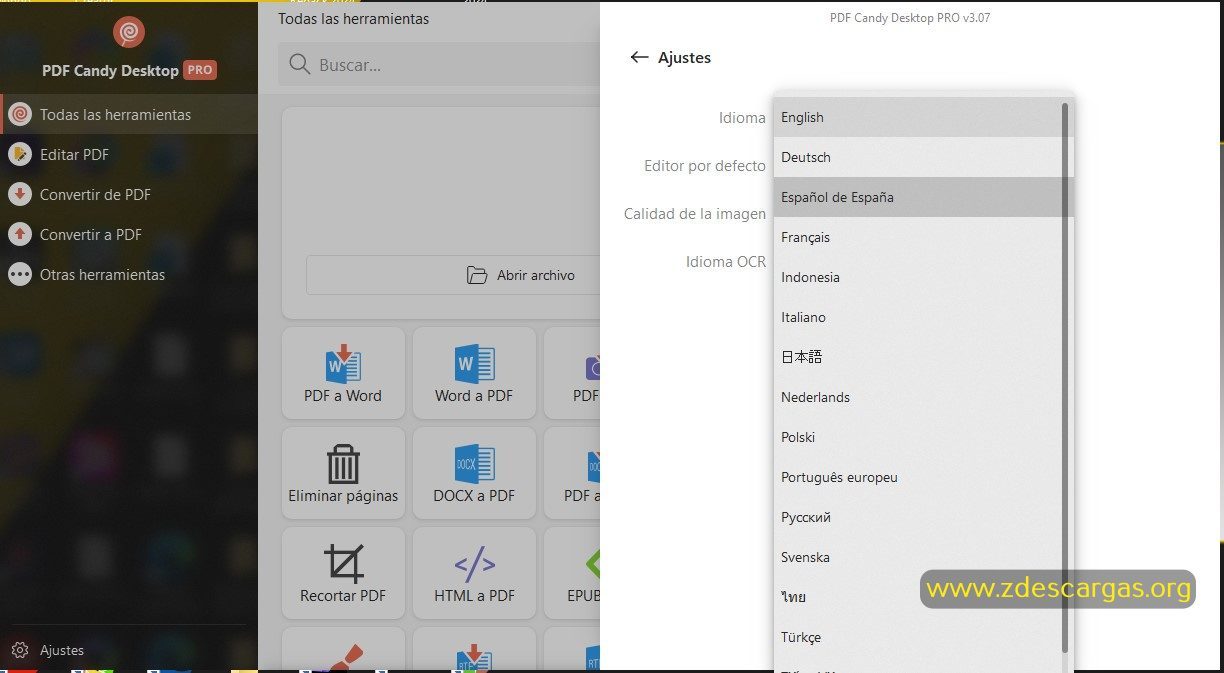The height and width of the screenshot is (673, 1224).
Task: Open Editar PDF section
Action: pos(129,154)
